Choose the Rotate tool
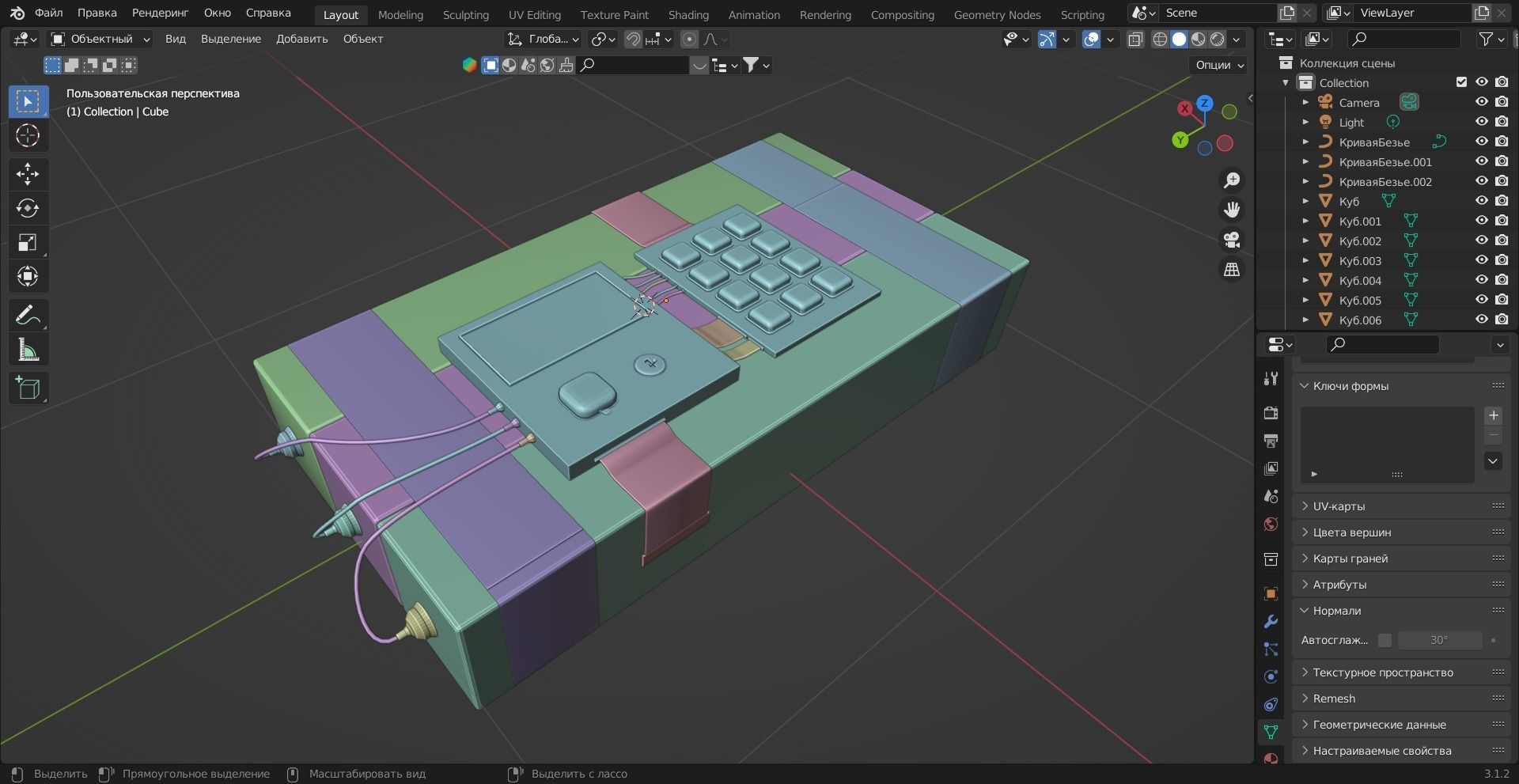 click(28, 208)
